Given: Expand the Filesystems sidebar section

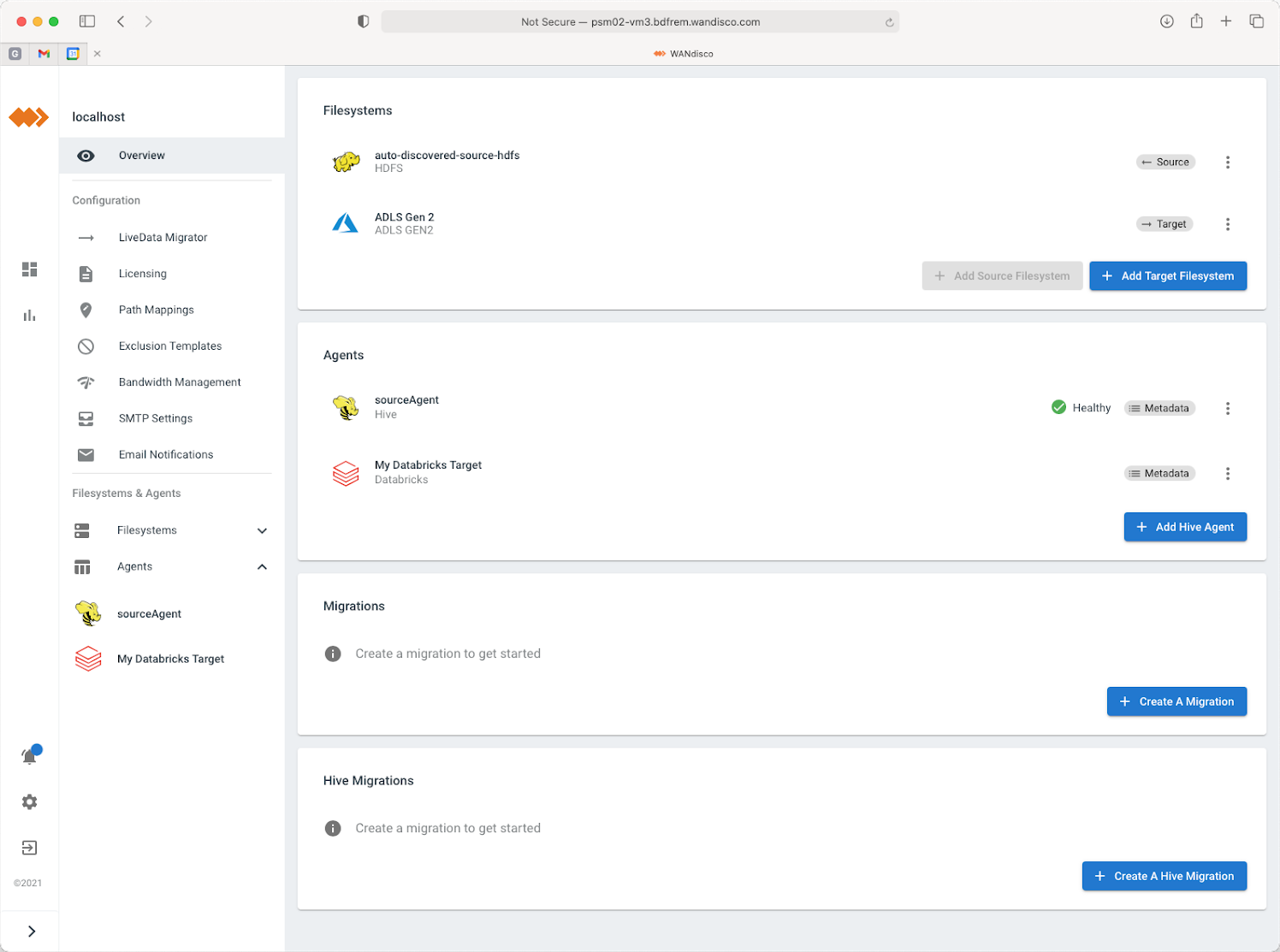Looking at the screenshot, I should [262, 530].
